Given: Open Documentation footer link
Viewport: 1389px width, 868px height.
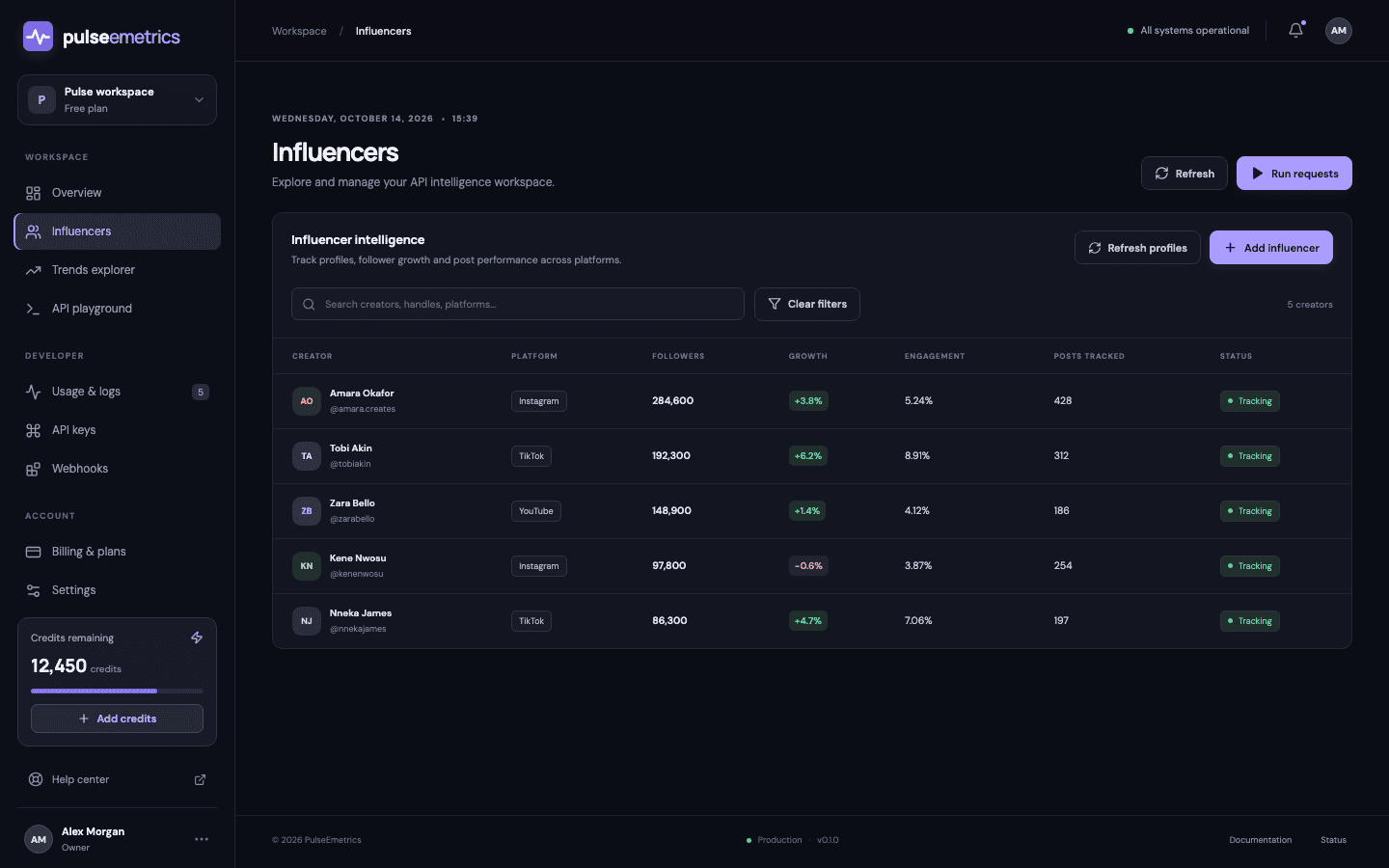Looking at the screenshot, I should pyautogui.click(x=1260, y=840).
